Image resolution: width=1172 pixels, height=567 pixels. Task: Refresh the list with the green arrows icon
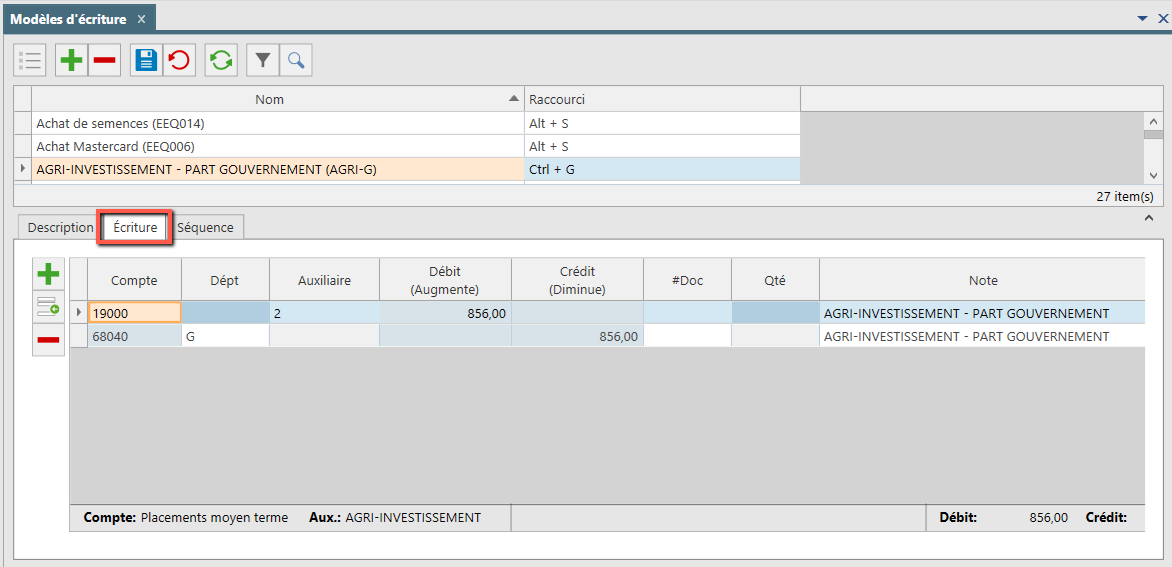pyautogui.click(x=221, y=61)
